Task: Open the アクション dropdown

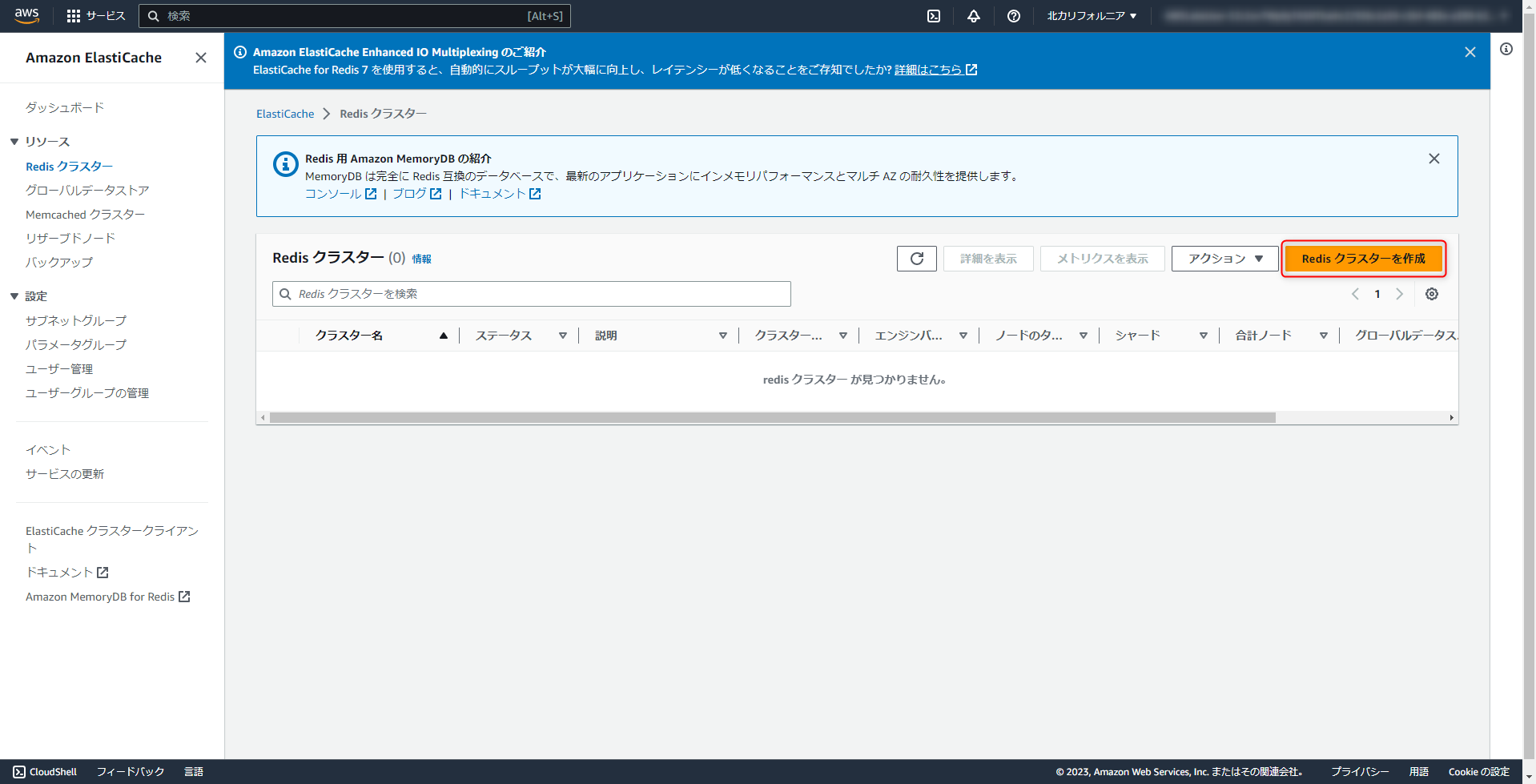Action: coord(1224,258)
